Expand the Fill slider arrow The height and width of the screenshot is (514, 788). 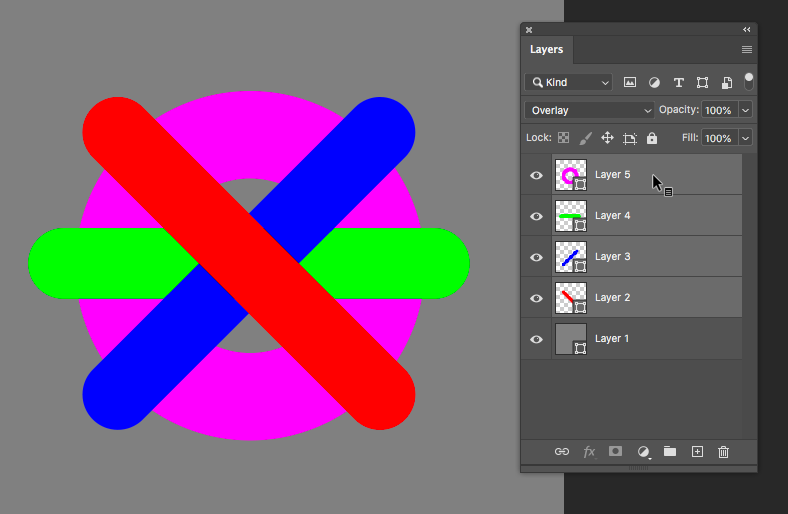click(745, 138)
